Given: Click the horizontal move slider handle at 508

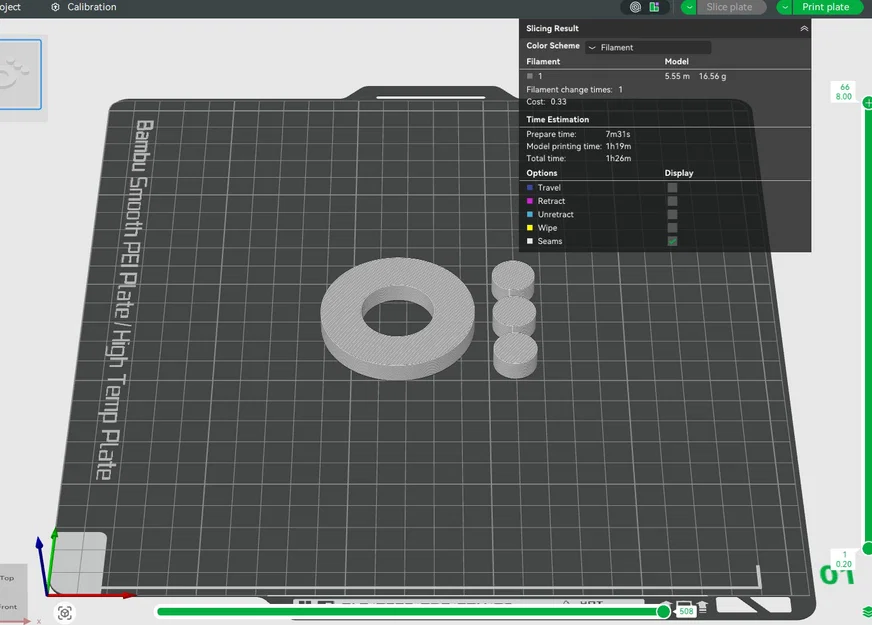Looking at the screenshot, I should point(663,612).
